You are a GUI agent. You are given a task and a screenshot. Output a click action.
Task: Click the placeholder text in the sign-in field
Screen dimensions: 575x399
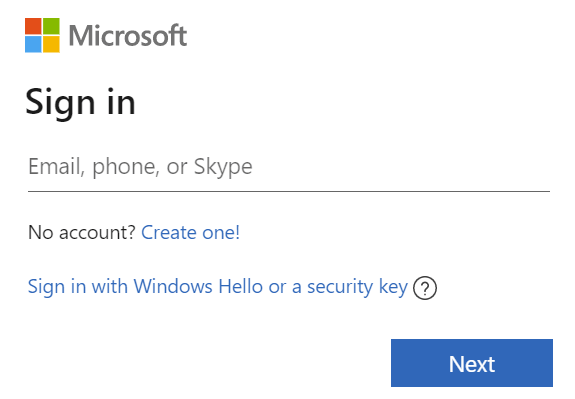click(140, 167)
